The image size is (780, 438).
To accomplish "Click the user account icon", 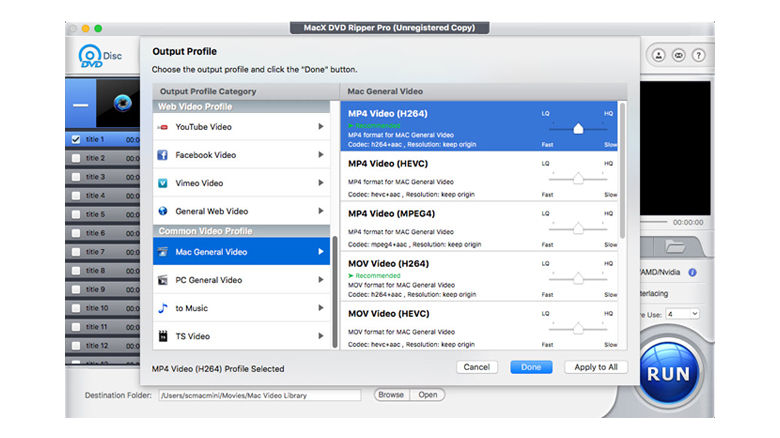I will 659,55.
